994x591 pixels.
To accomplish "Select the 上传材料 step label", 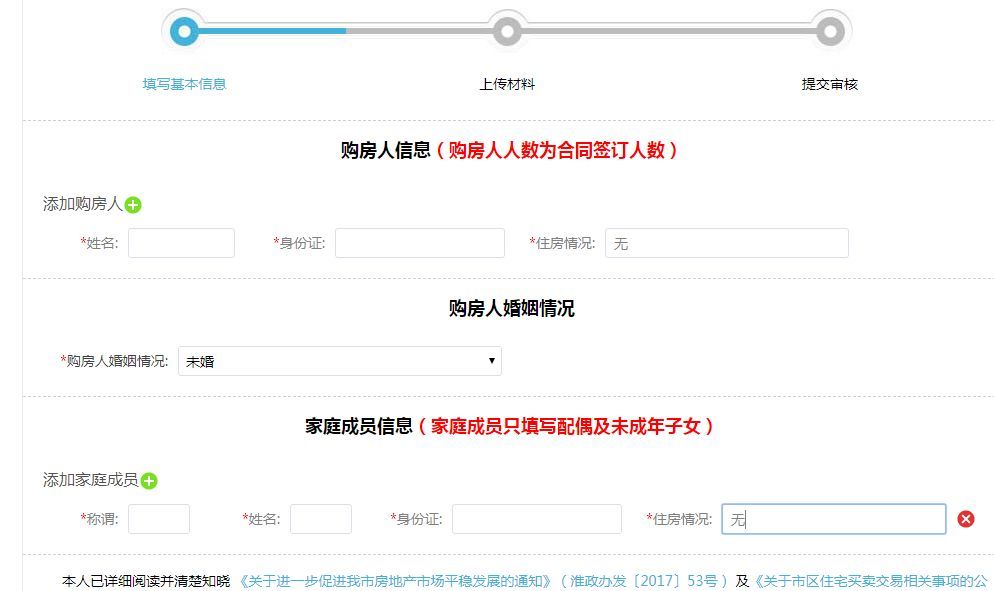I will [x=507, y=84].
